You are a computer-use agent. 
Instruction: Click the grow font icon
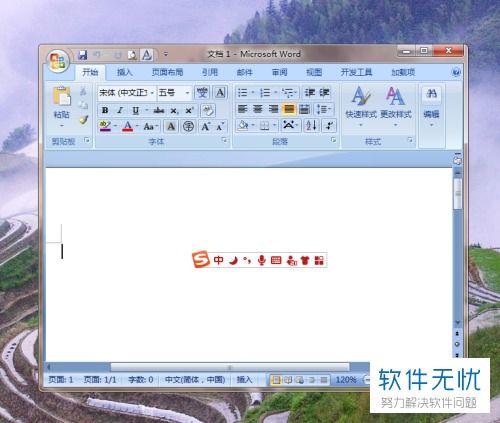pos(205,126)
